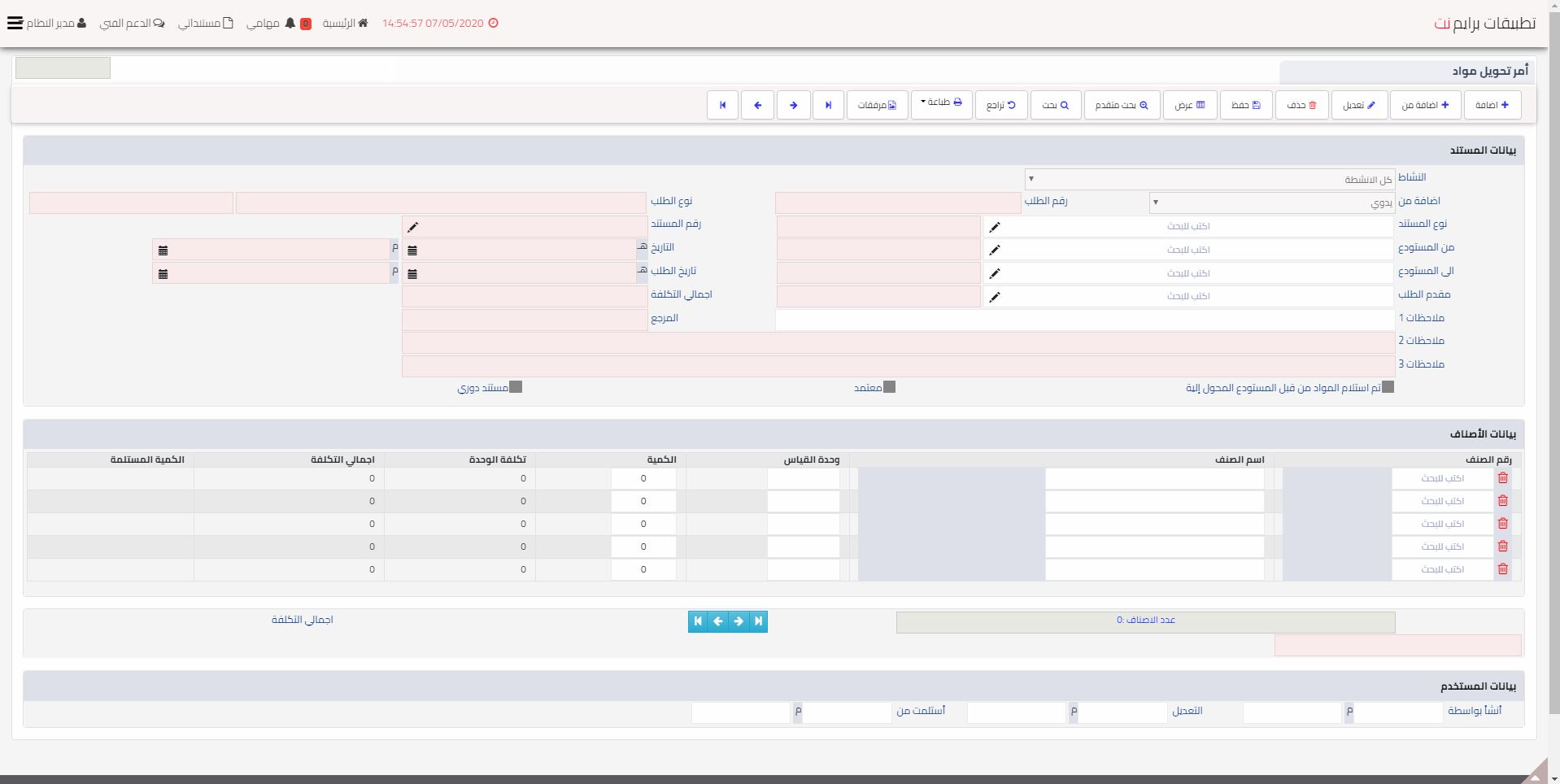
Task: Open the calendar picker for التاريخ Hijri field
Action: point(412,250)
